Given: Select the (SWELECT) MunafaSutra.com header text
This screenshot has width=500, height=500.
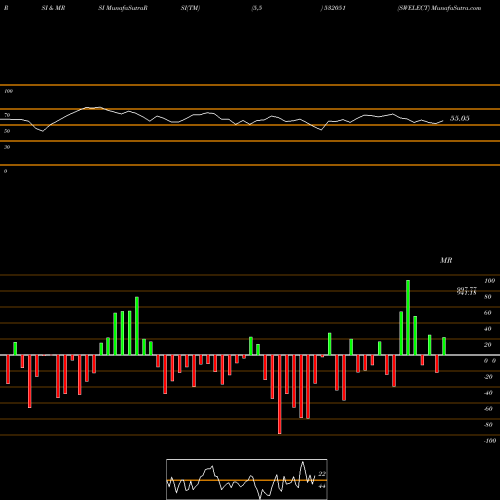Looking at the screenshot, I should tap(439, 8).
